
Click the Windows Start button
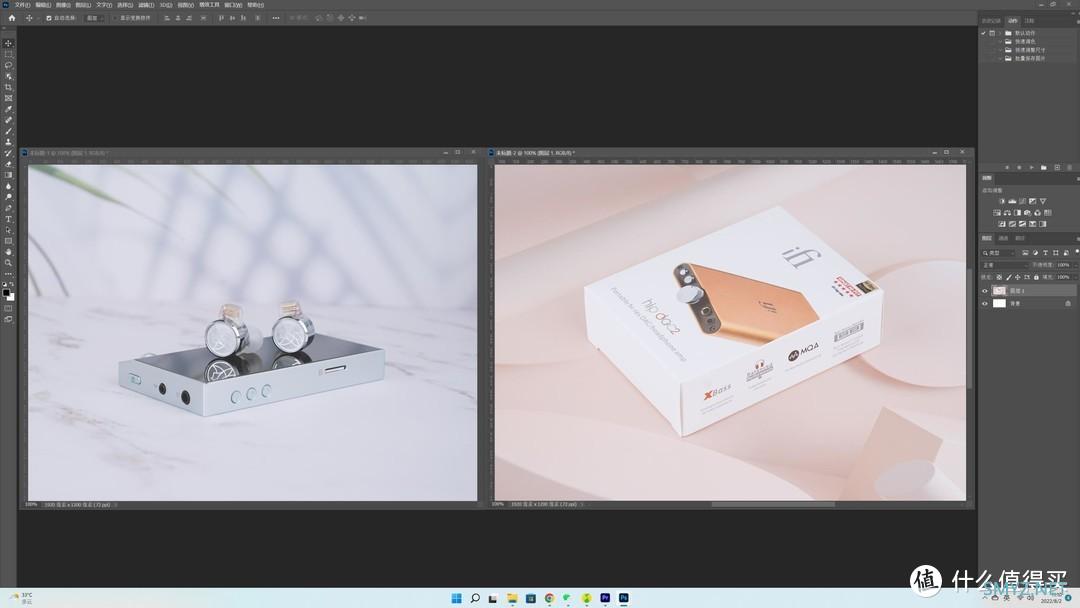456,598
